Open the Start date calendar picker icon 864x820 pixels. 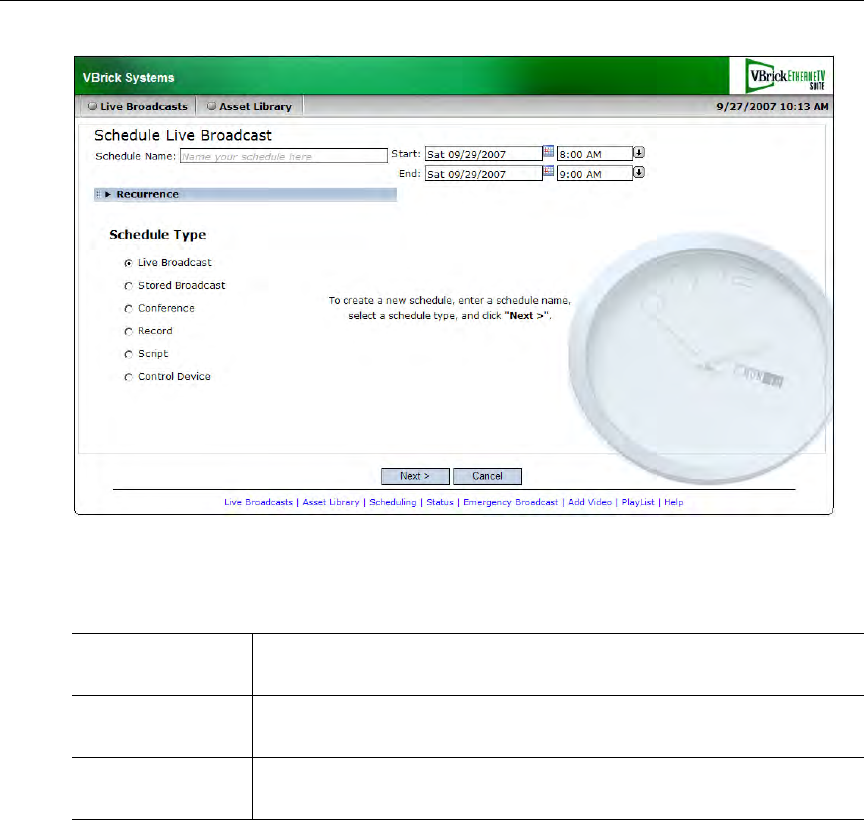548,152
